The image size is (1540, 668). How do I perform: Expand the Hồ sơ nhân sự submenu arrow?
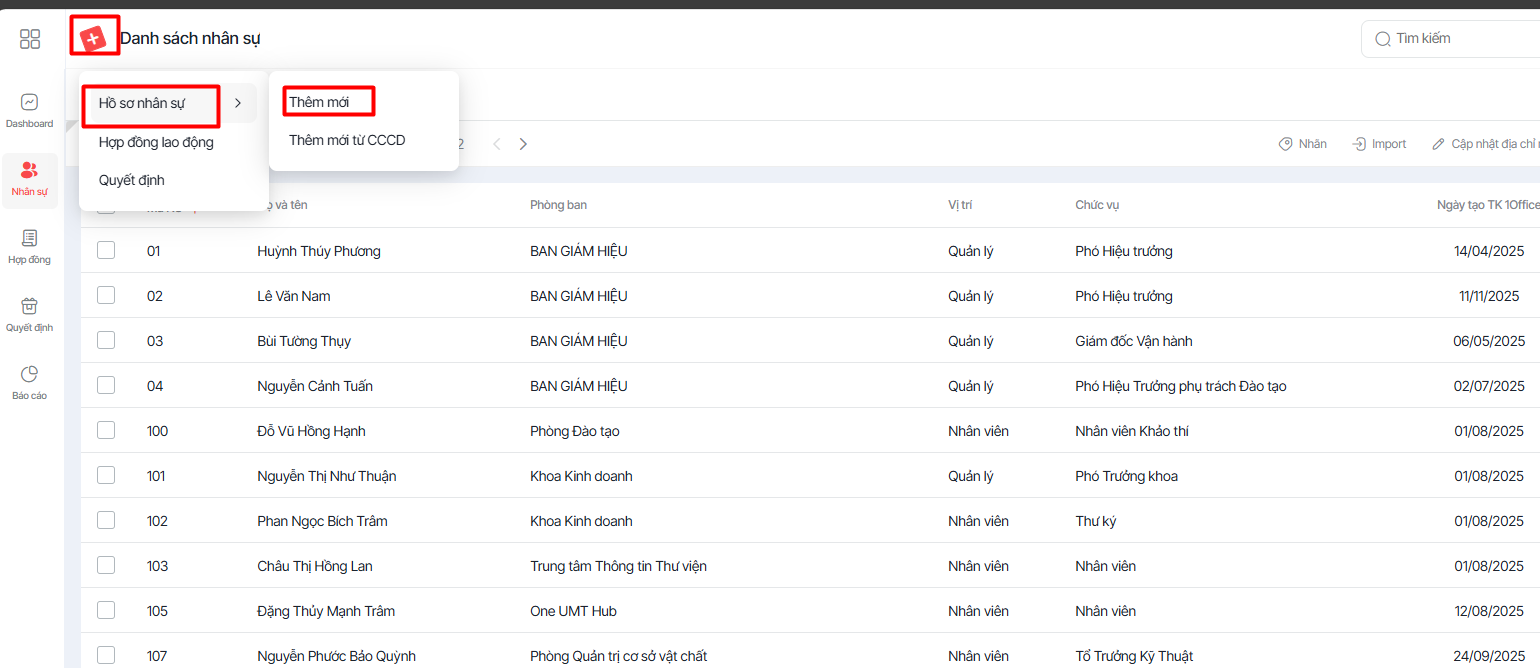[x=238, y=103]
